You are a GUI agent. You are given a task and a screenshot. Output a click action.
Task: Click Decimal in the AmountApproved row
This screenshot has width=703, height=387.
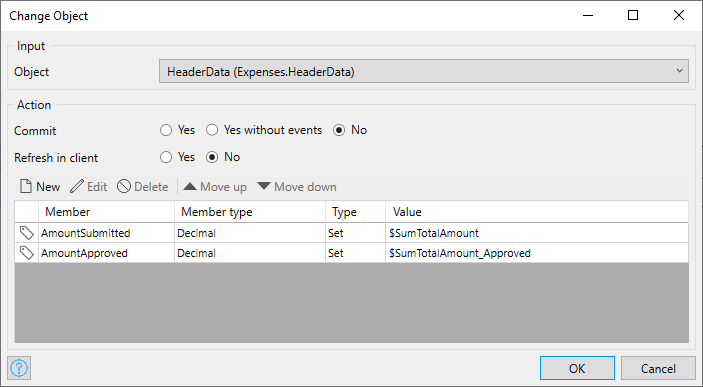250,253
